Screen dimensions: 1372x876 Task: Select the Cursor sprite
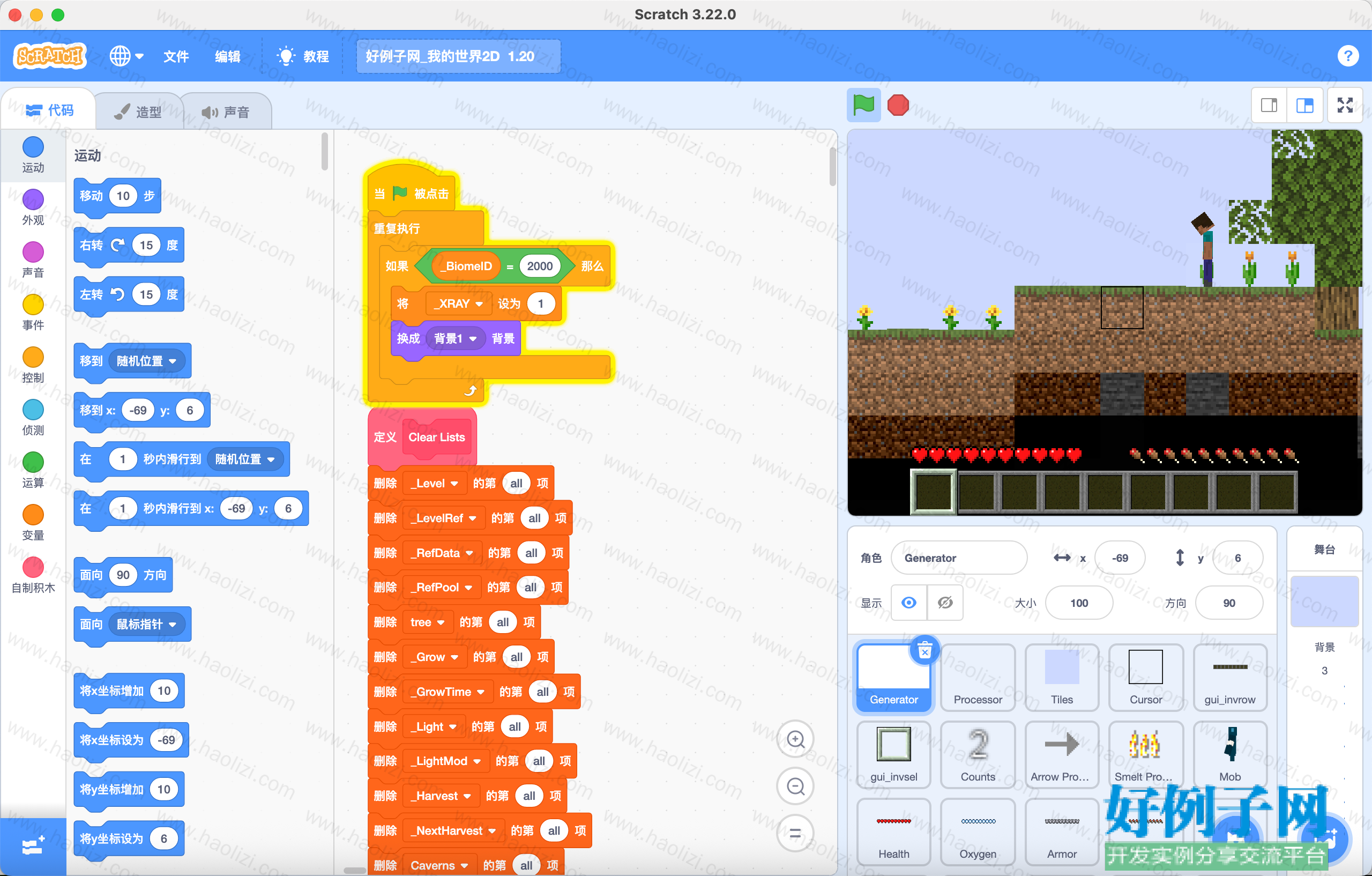[1146, 677]
